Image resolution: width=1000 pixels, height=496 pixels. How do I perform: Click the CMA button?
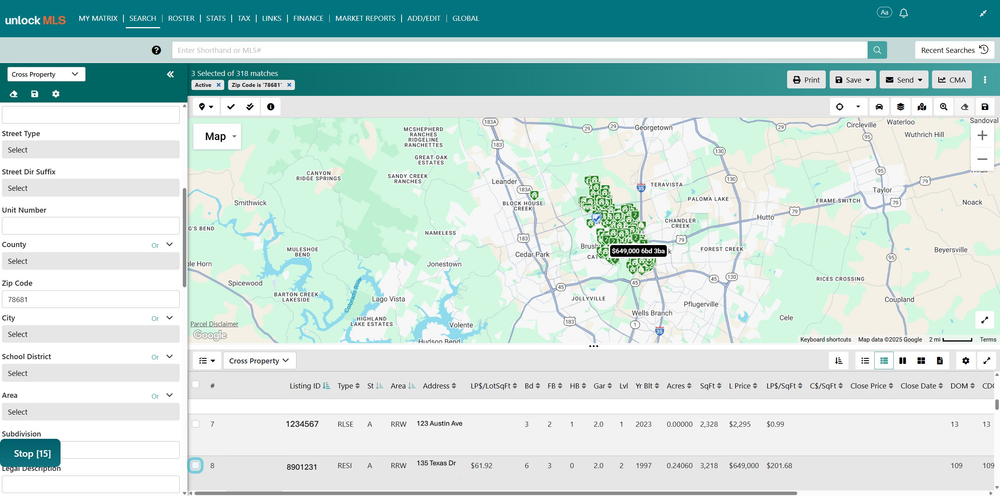(x=952, y=80)
